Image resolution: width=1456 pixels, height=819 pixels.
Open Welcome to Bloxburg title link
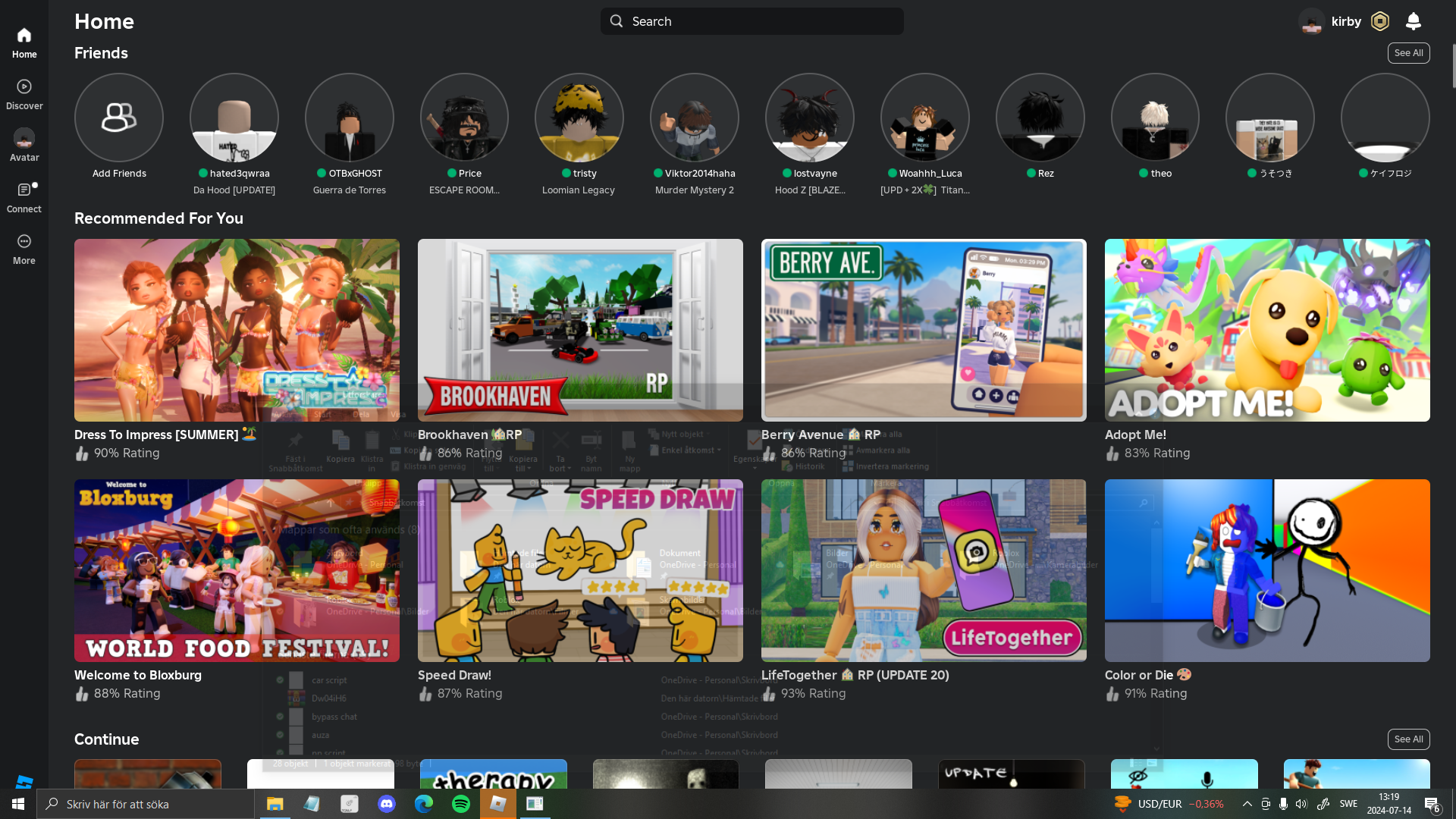pos(138,675)
